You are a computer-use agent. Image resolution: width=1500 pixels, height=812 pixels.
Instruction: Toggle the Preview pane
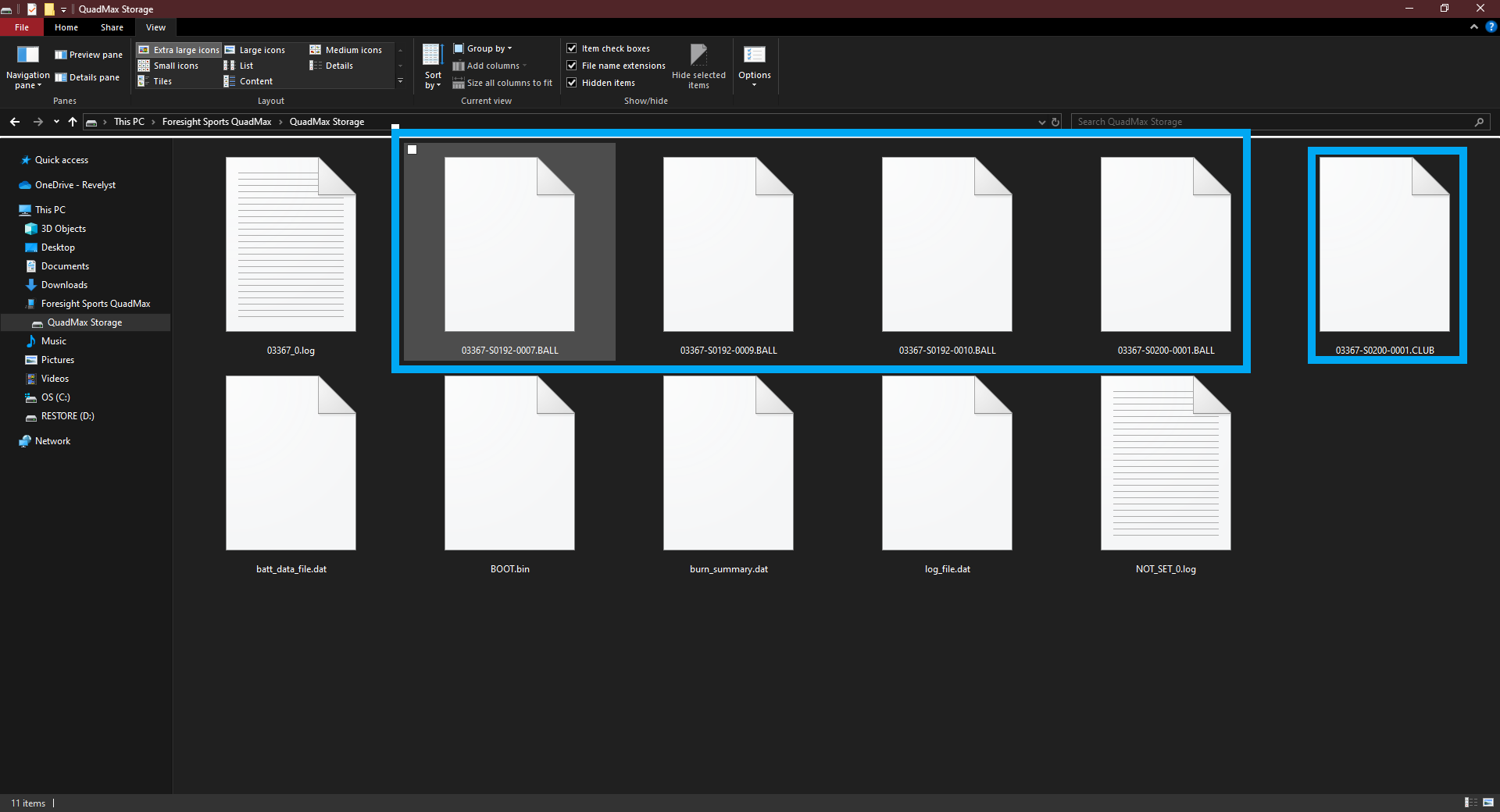[x=88, y=55]
